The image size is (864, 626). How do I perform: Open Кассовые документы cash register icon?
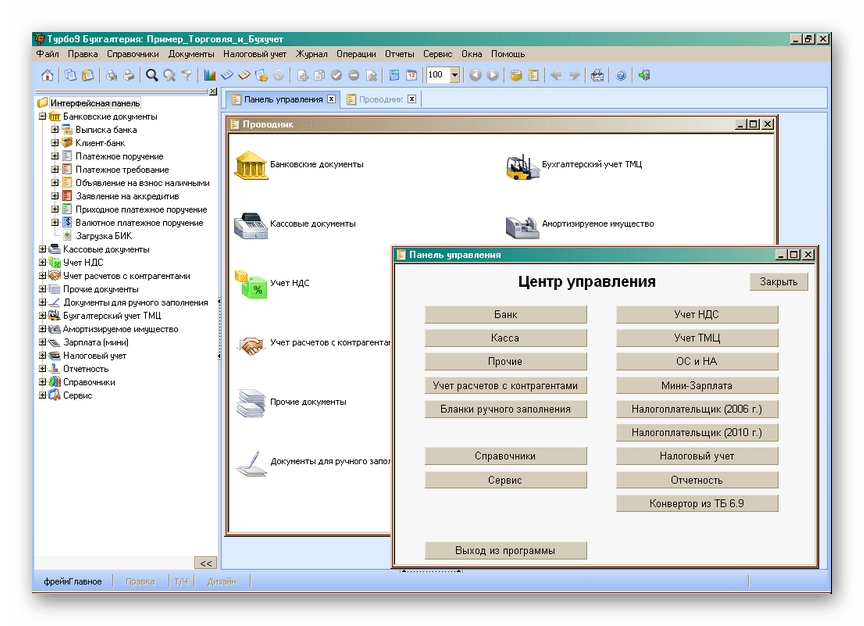coord(251,225)
